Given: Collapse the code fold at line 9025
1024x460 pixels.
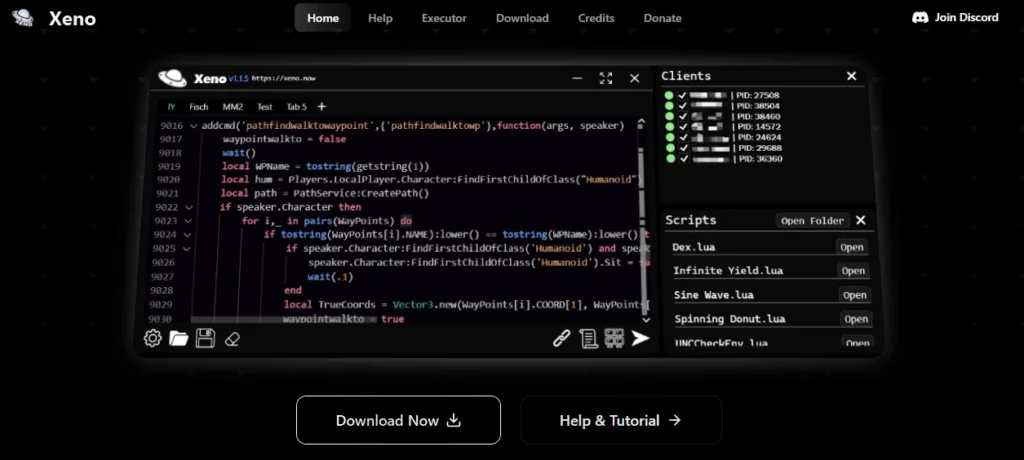Looking at the screenshot, I should (187, 248).
